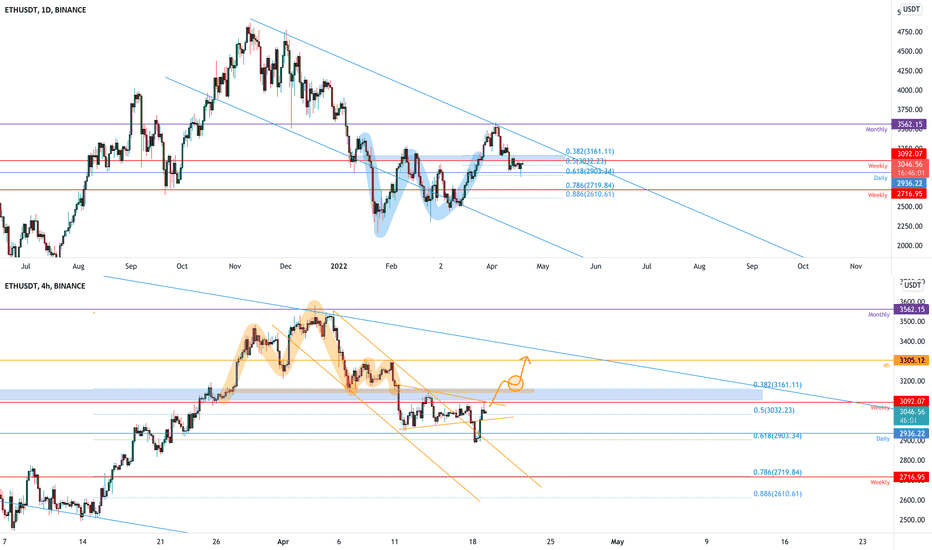Click Feb on the 1D time axis
The height and width of the screenshot is (550, 932).
coord(391,266)
